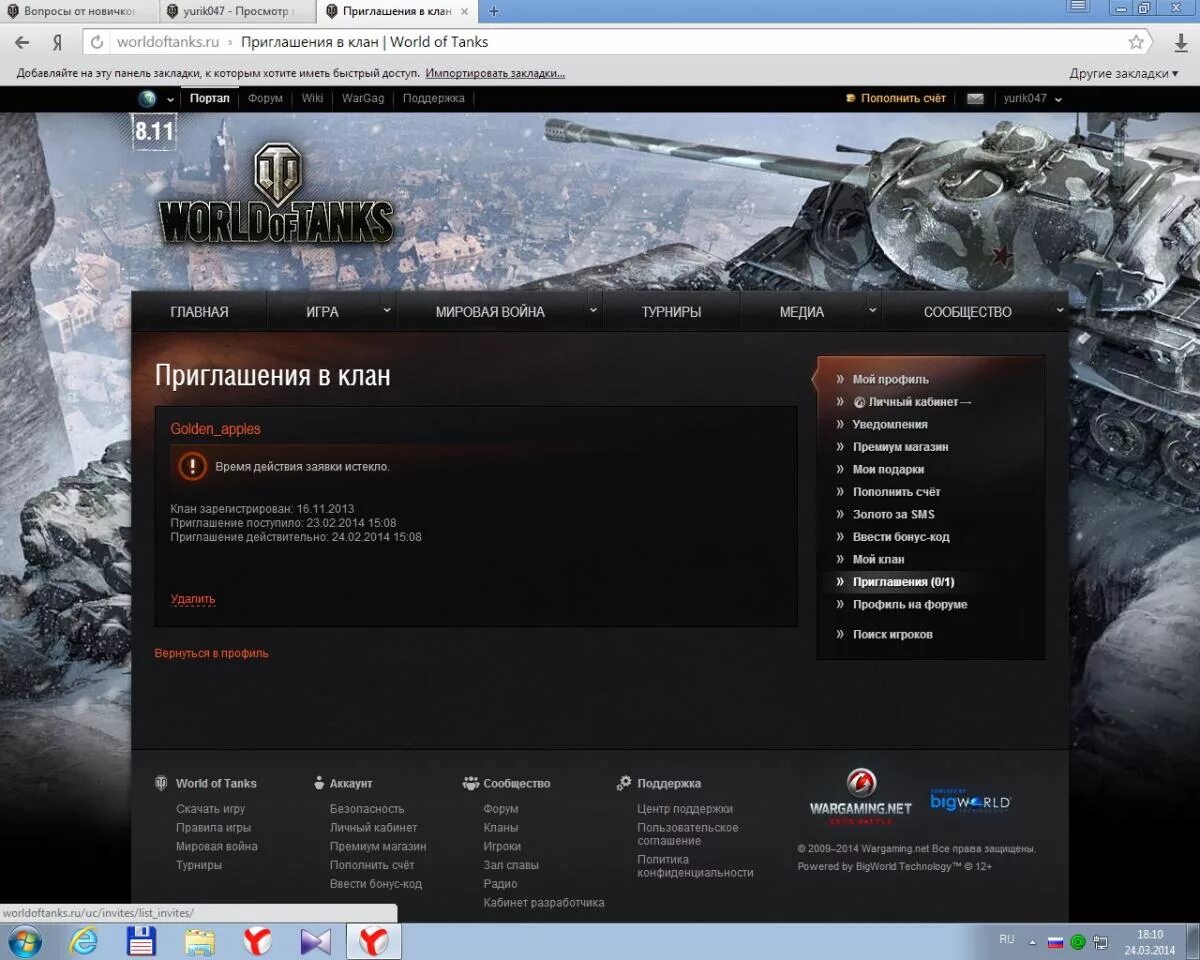The height and width of the screenshot is (960, 1200).
Task: Click Форум in the top portal bar
Action: click(x=265, y=99)
